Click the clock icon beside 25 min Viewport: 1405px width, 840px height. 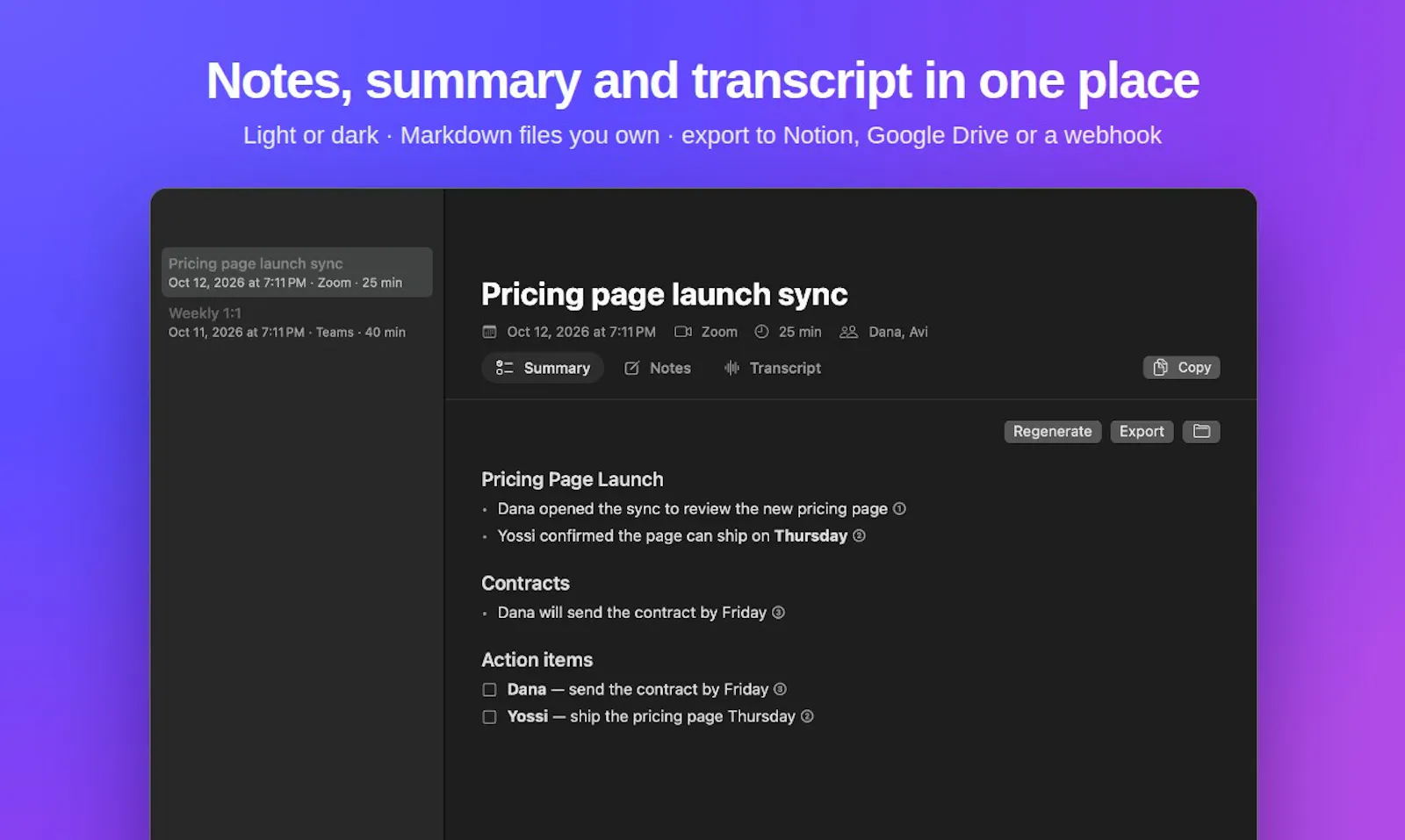(761, 332)
